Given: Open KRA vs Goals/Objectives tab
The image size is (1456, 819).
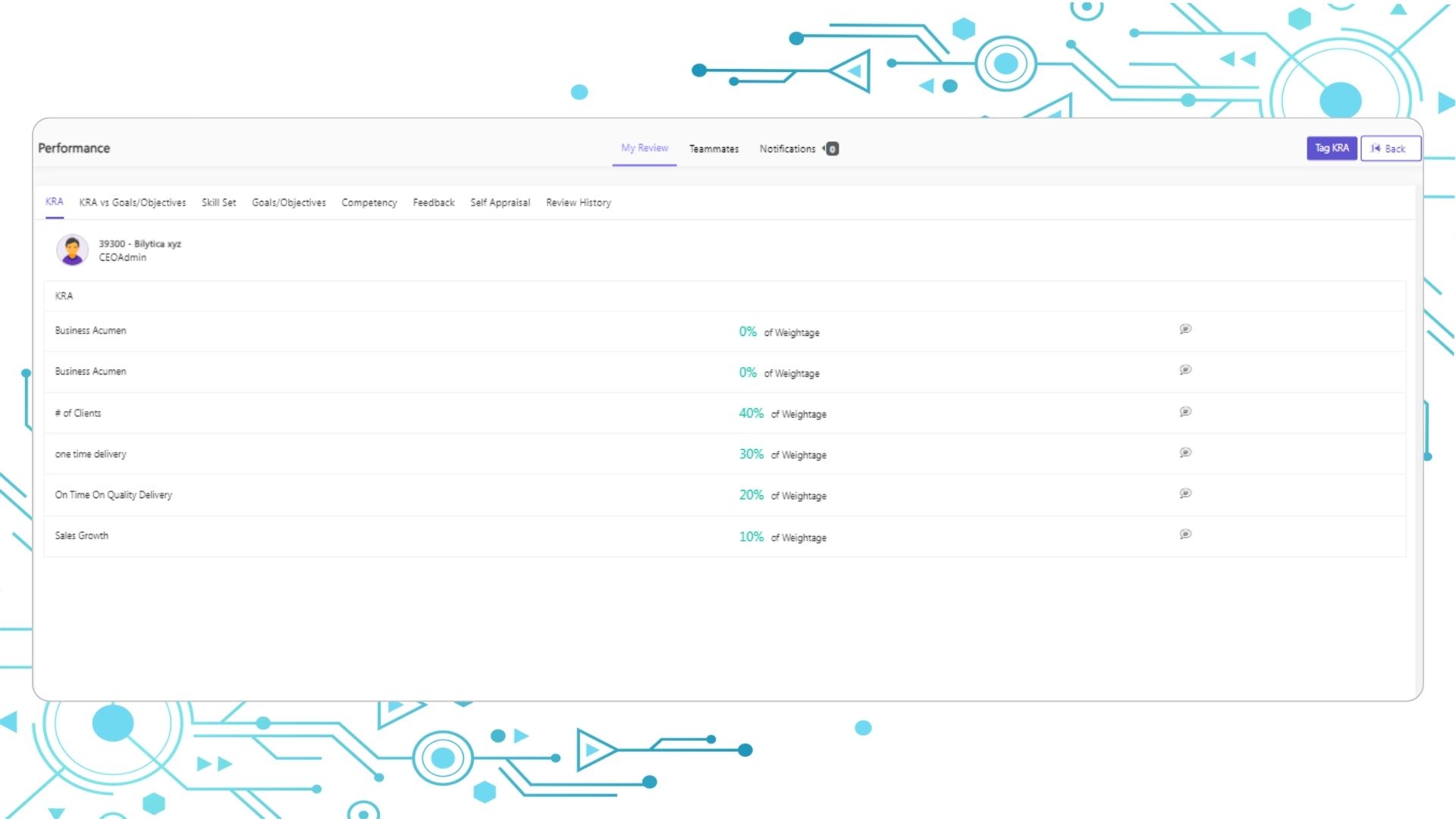Looking at the screenshot, I should [132, 202].
